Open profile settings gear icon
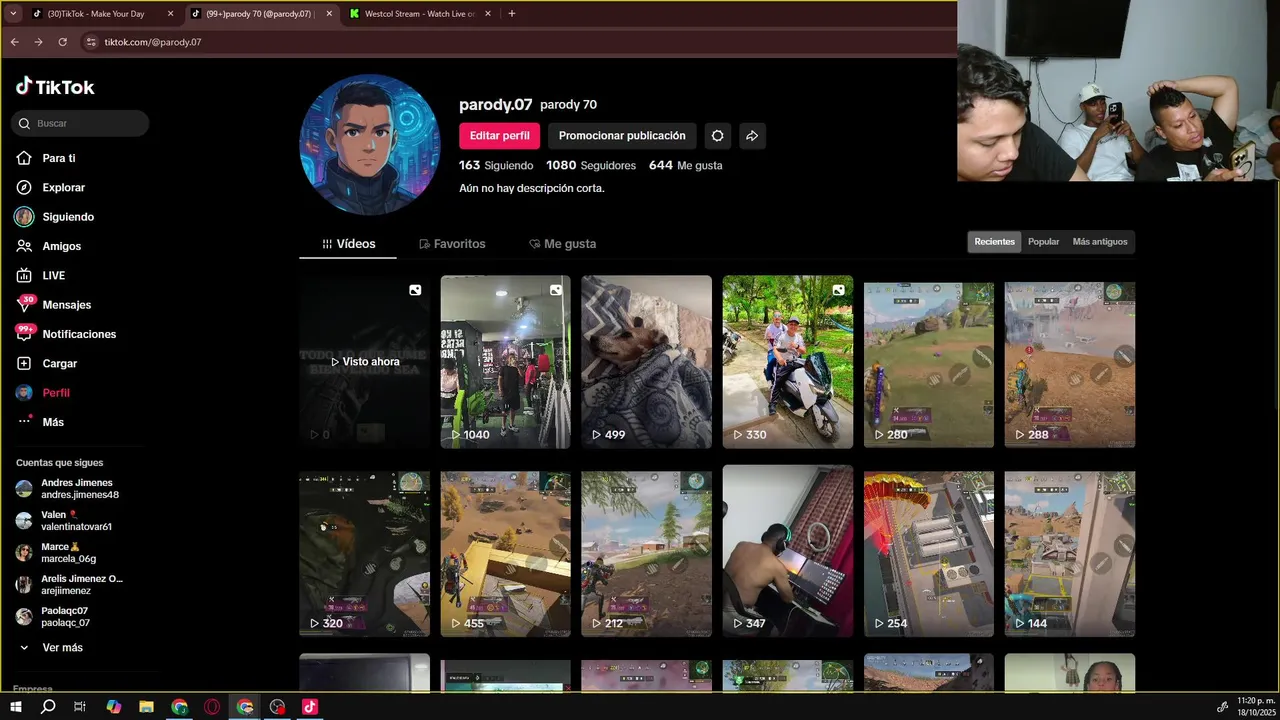 (717, 136)
